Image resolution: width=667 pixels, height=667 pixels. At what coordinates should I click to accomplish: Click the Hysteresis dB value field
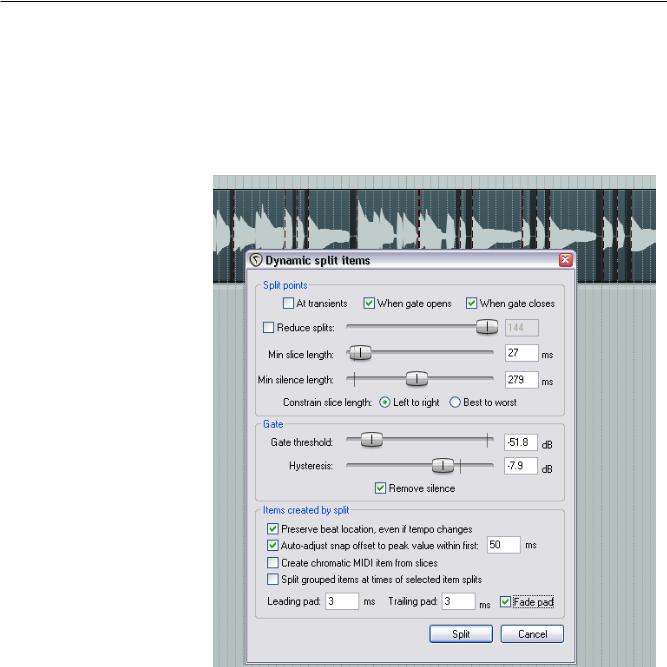521,466
